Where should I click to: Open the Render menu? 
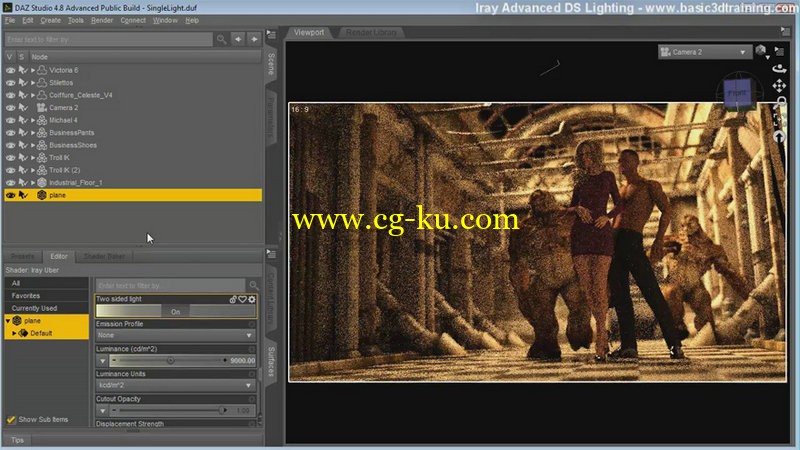point(102,20)
